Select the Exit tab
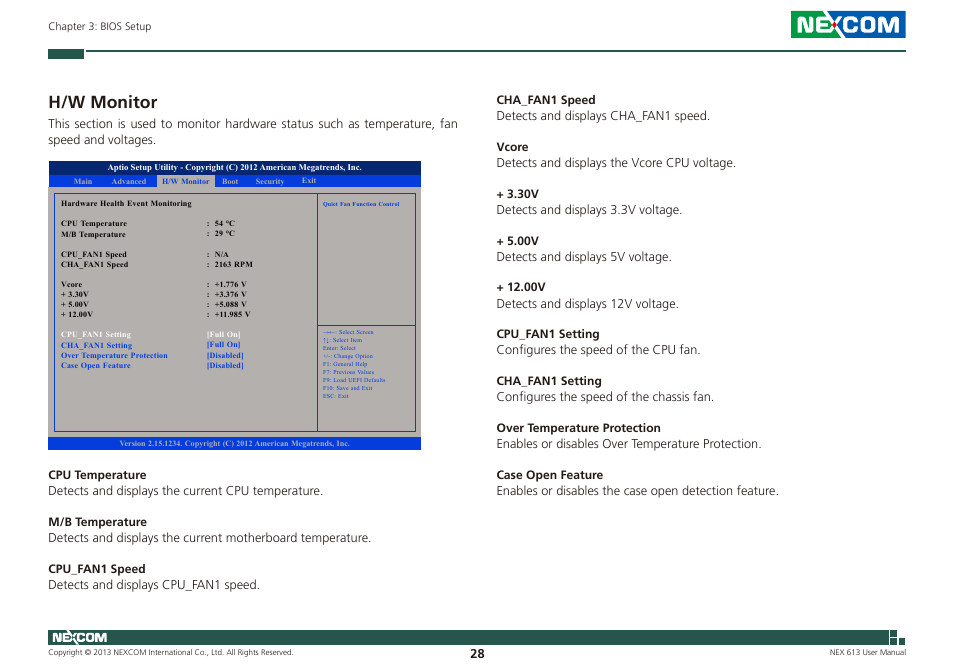The width and height of the screenshot is (954, 672). 308,181
